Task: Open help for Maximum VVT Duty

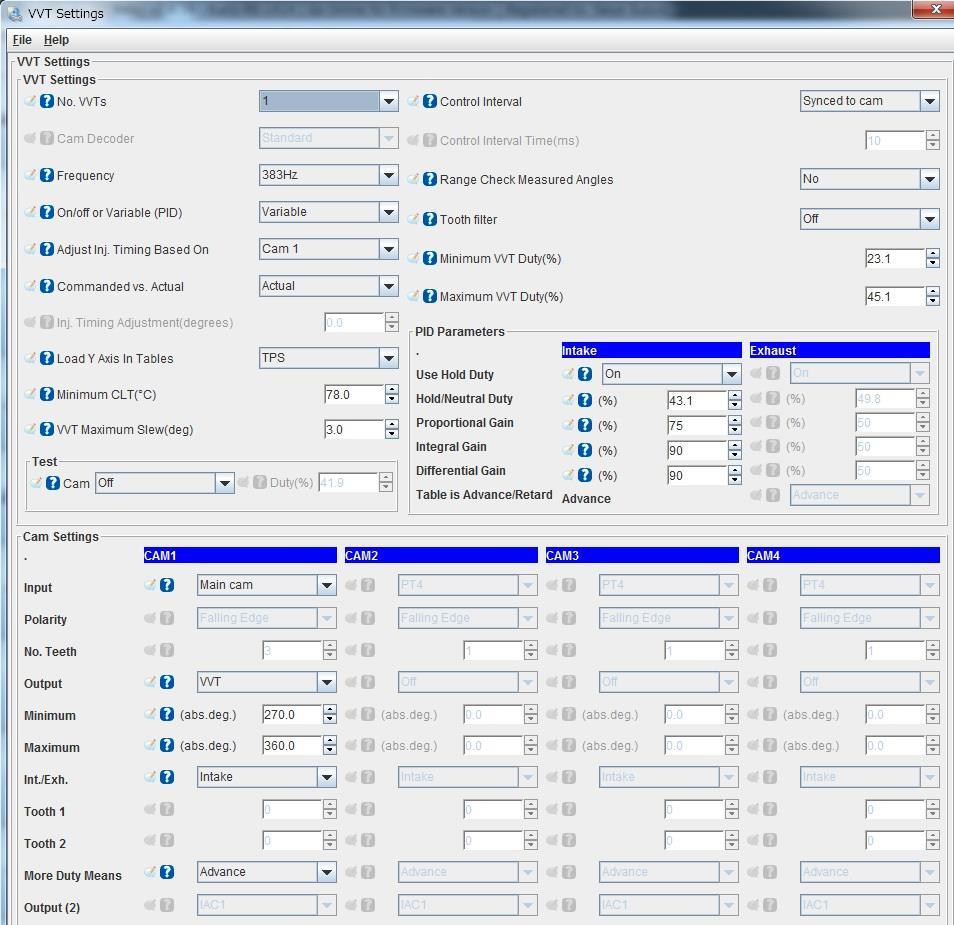Action: 430,296
